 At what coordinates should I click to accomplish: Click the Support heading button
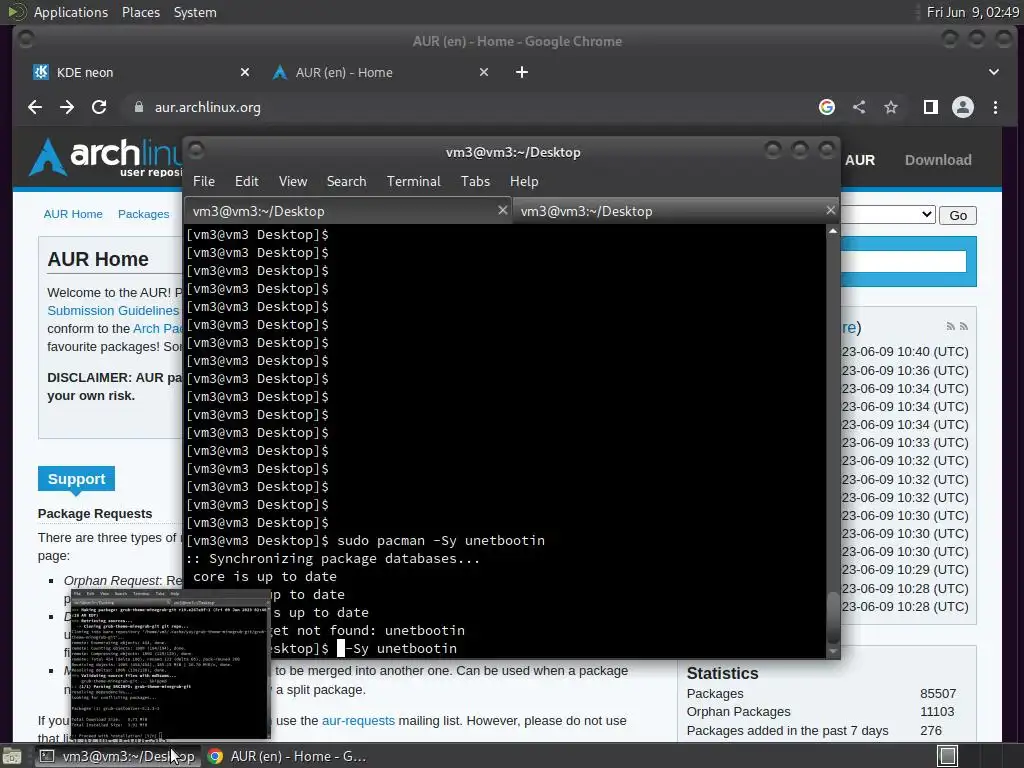click(76, 479)
